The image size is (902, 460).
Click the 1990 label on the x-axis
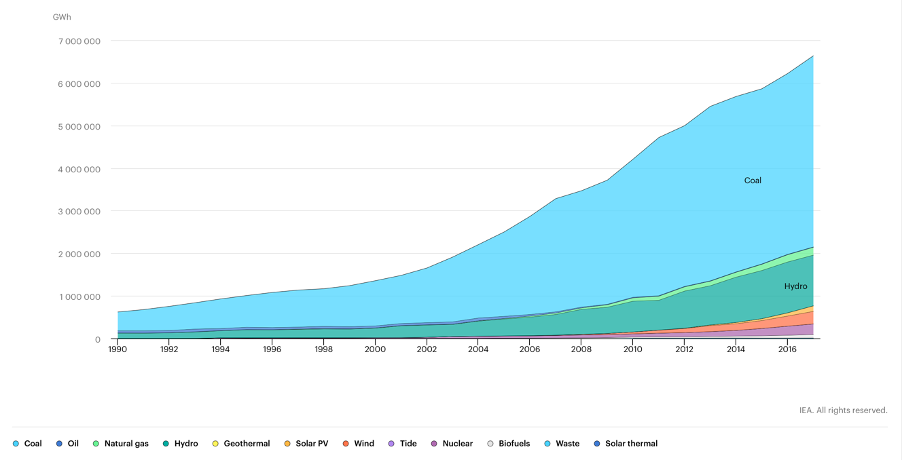[118, 351]
